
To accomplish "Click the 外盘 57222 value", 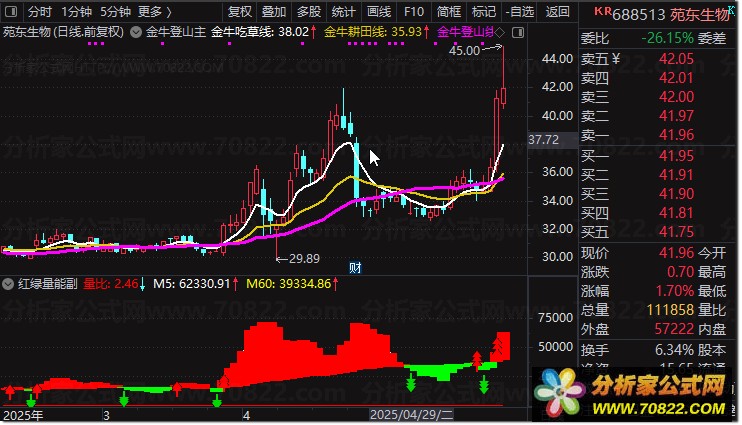I will pyautogui.click(x=674, y=329).
